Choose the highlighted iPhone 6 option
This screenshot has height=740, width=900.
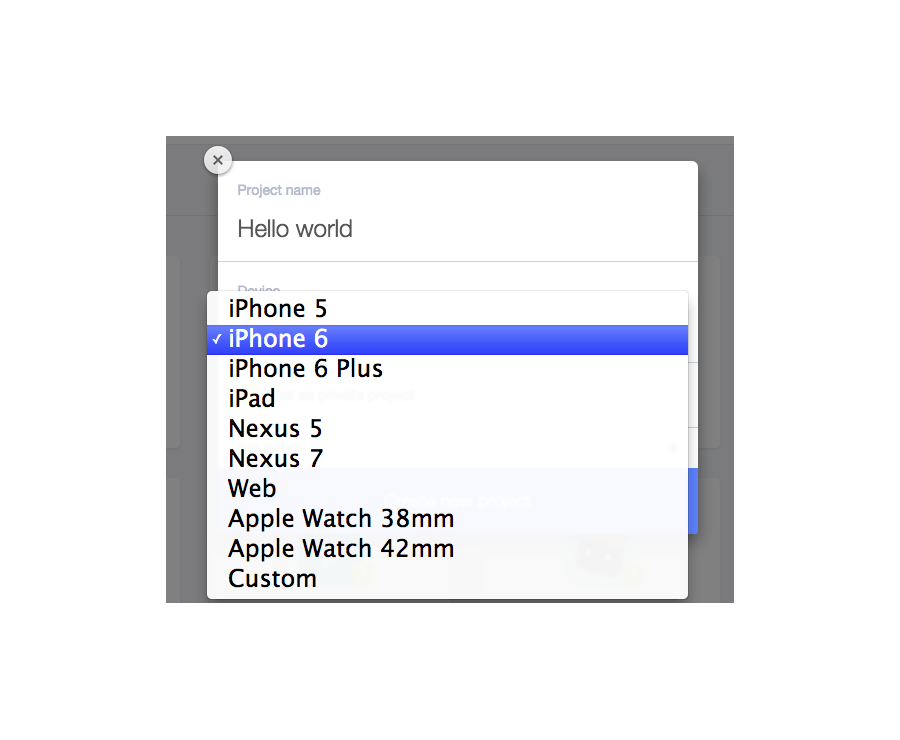pos(447,339)
